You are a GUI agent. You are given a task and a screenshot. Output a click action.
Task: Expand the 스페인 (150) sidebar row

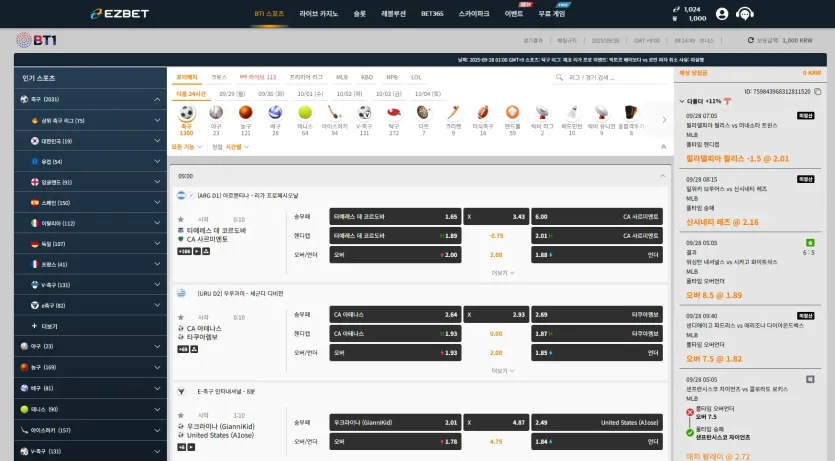click(91, 203)
